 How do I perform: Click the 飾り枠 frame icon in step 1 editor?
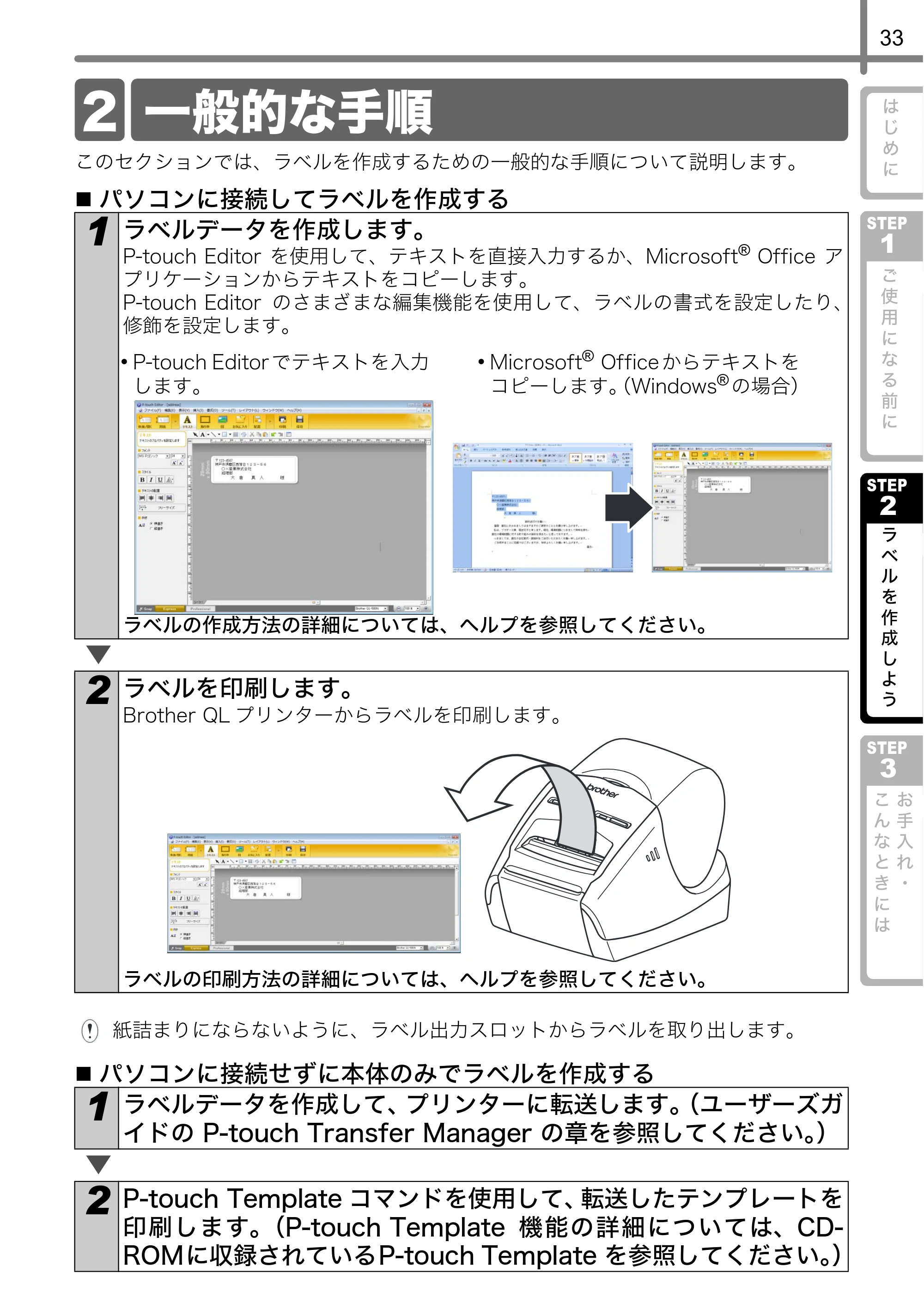(x=205, y=422)
